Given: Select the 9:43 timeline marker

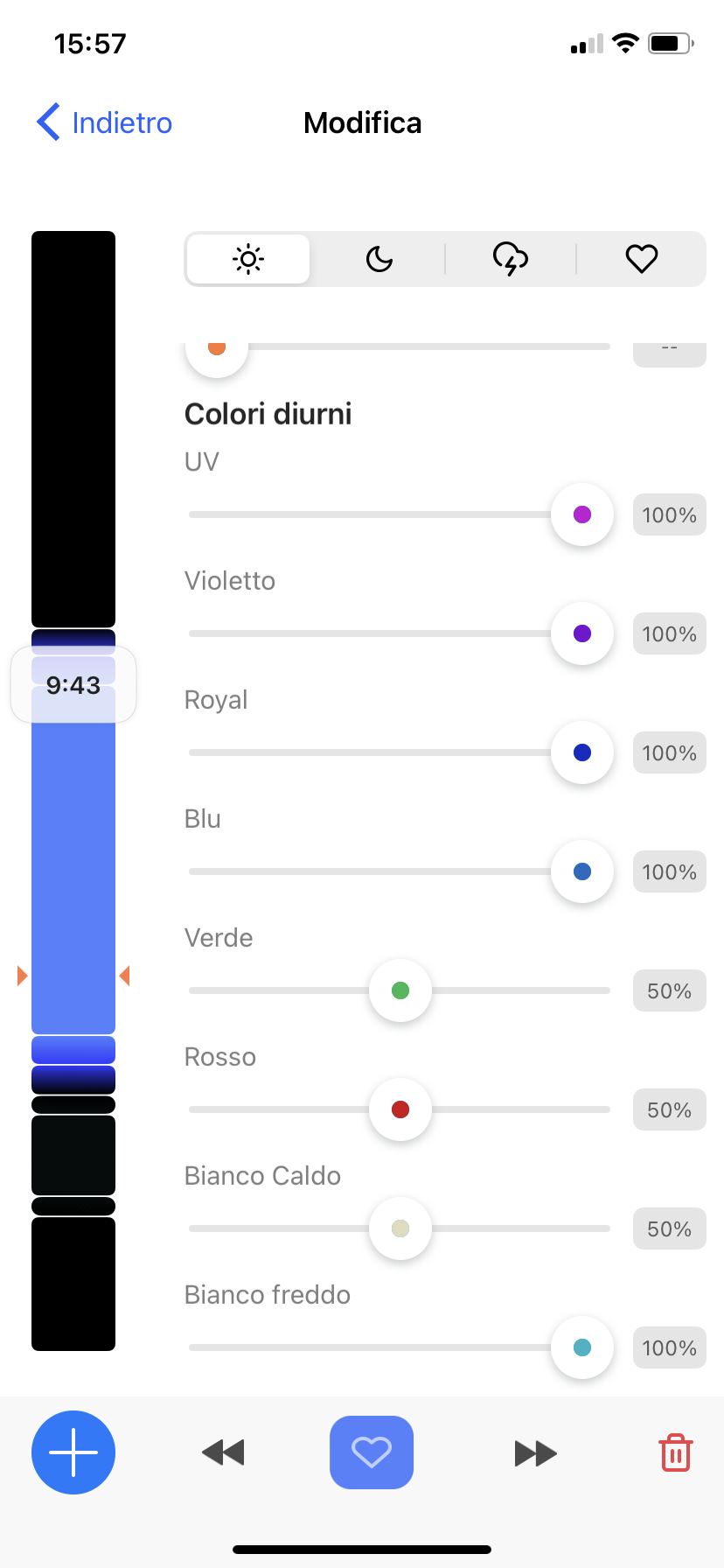Looking at the screenshot, I should click(x=73, y=685).
